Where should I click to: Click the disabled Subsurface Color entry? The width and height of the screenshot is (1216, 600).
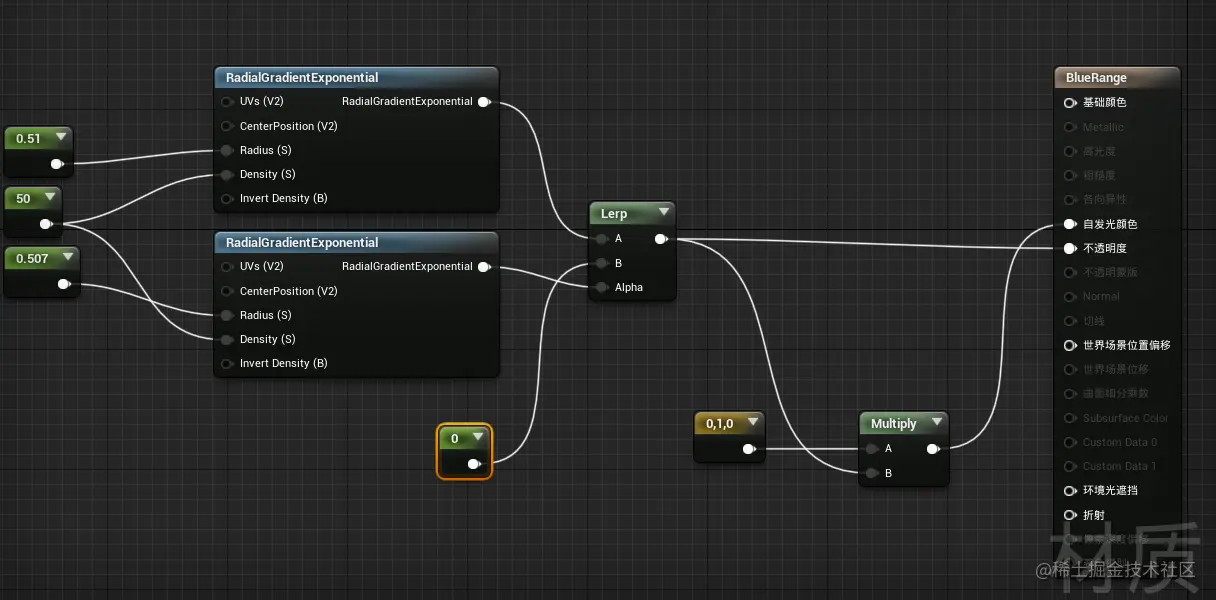[1125, 418]
